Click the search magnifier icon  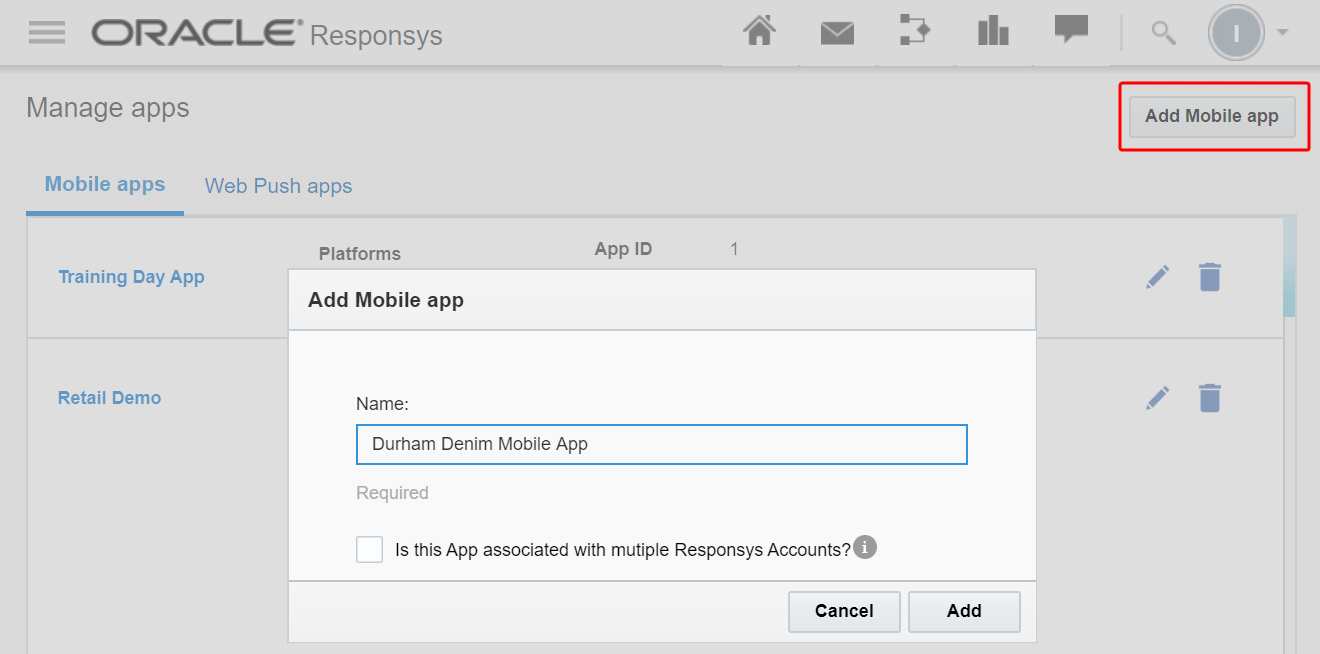coord(1163,33)
